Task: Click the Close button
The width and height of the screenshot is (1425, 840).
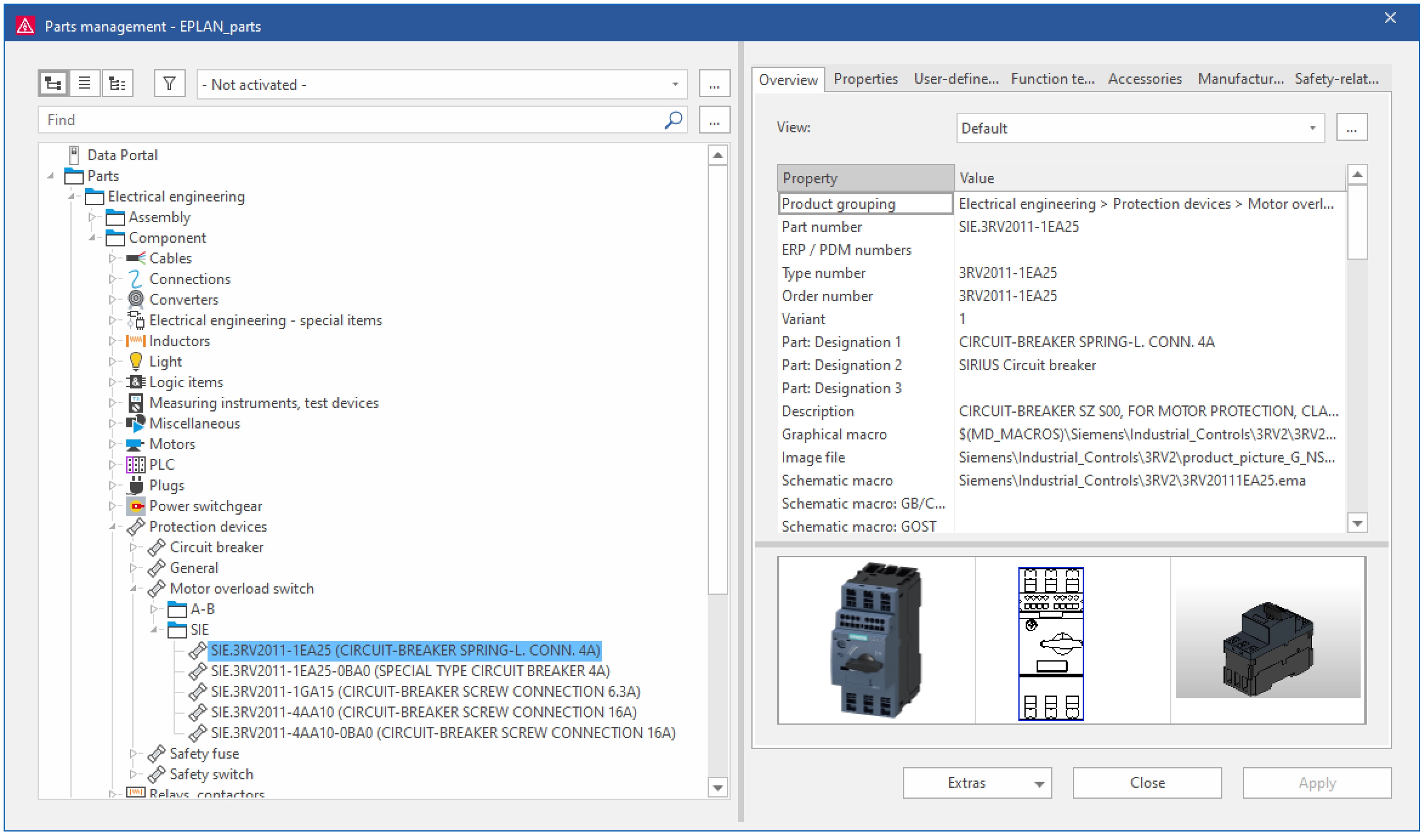Action: (1147, 783)
